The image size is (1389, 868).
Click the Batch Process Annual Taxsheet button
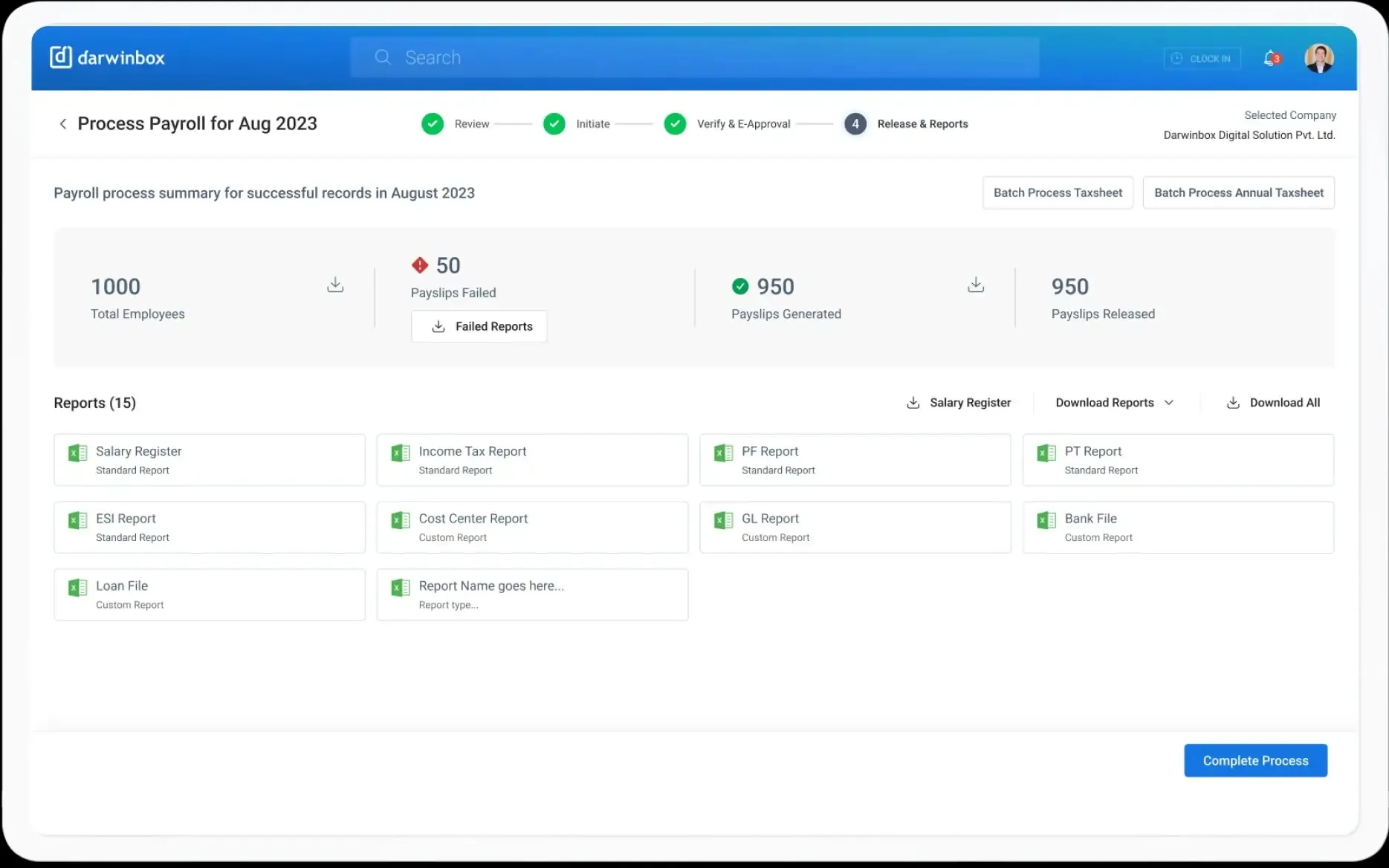[x=1238, y=192]
